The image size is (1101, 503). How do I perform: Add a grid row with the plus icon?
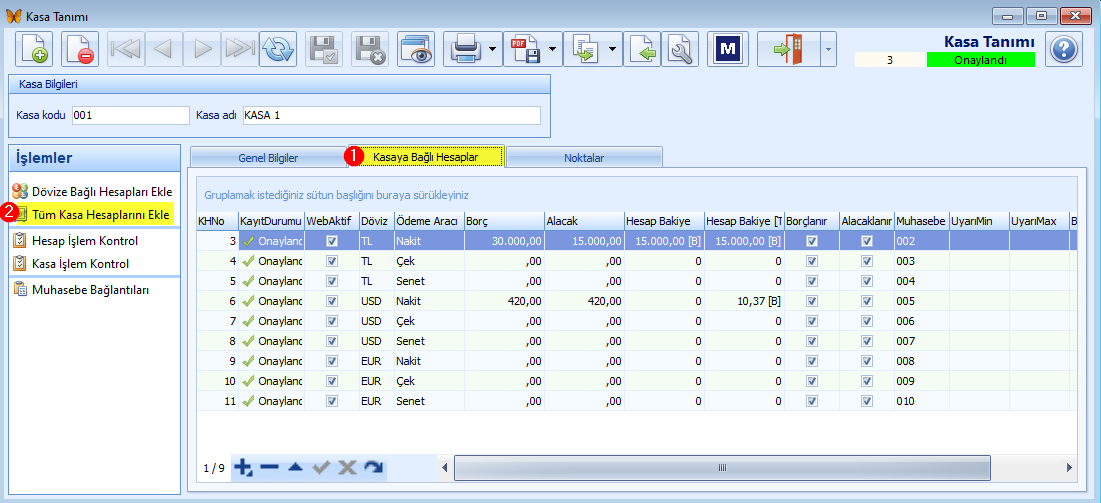tap(243, 467)
